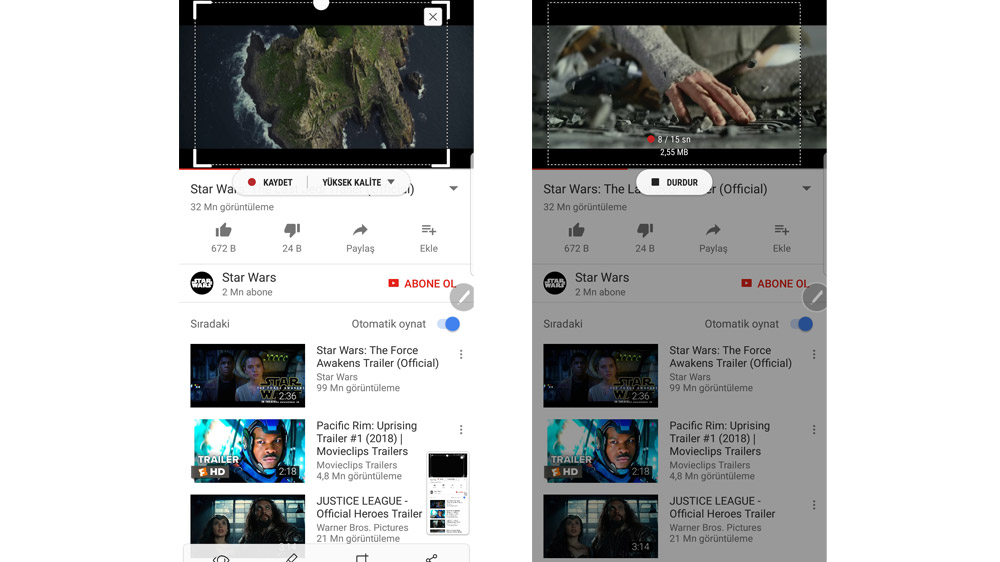Open the Justice League thumbnail on the right screen
This screenshot has height=562, width=1000.
600,526
